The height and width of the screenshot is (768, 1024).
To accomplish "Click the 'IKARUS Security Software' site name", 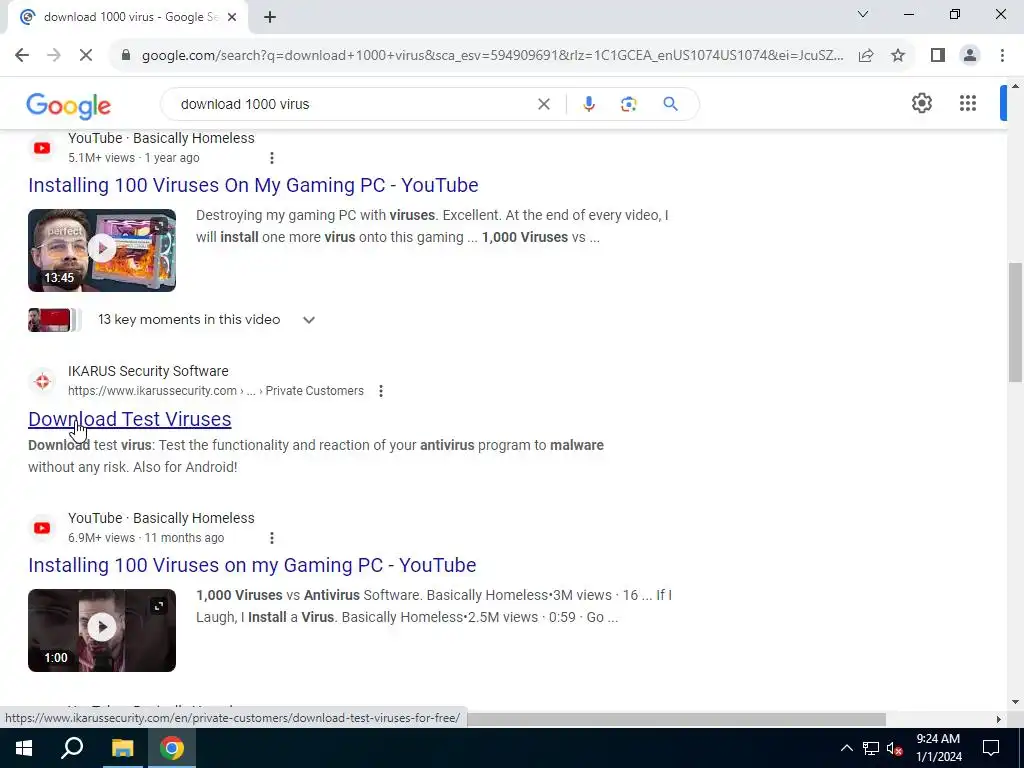I will click(148, 371).
